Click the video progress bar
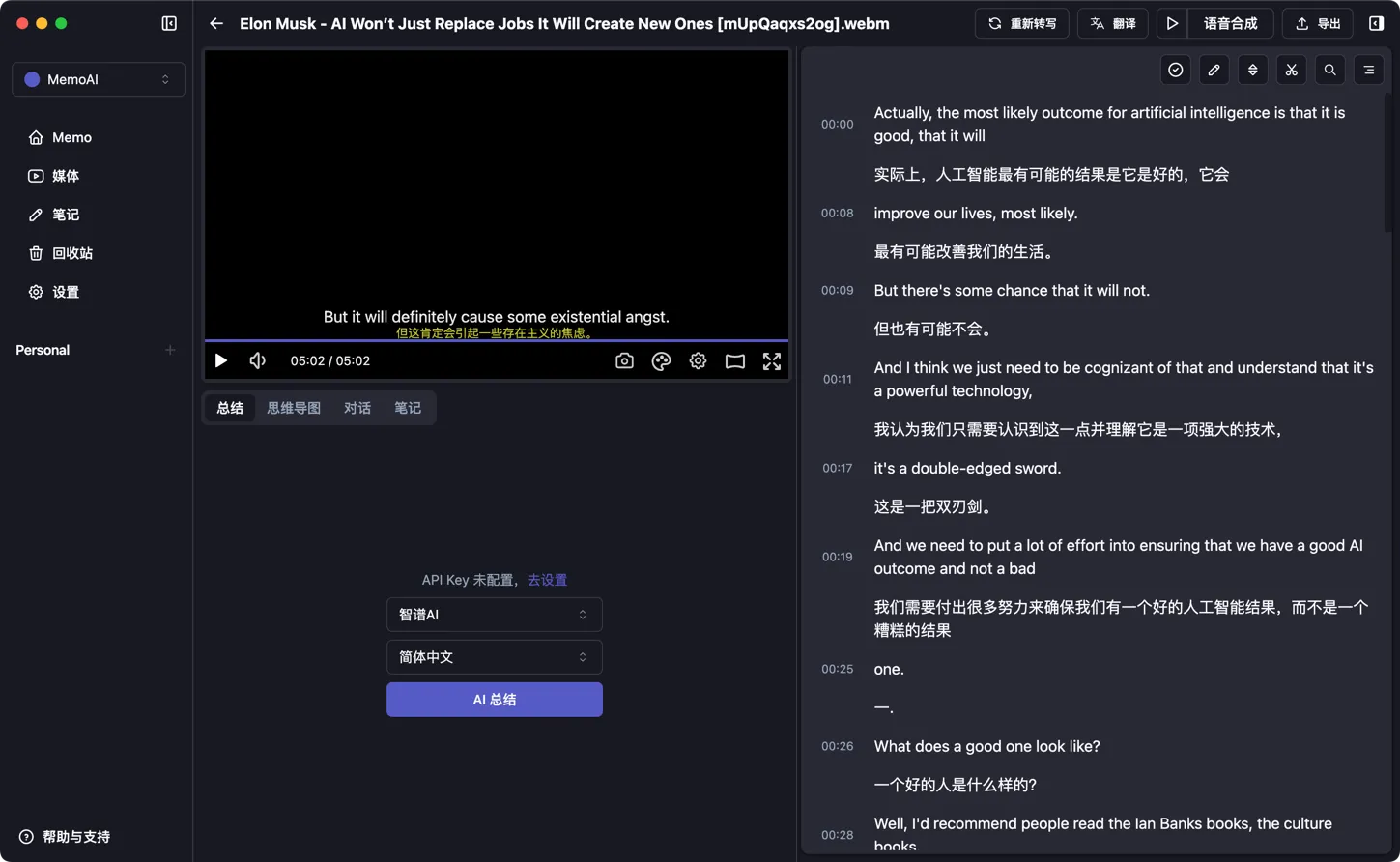 click(x=497, y=340)
